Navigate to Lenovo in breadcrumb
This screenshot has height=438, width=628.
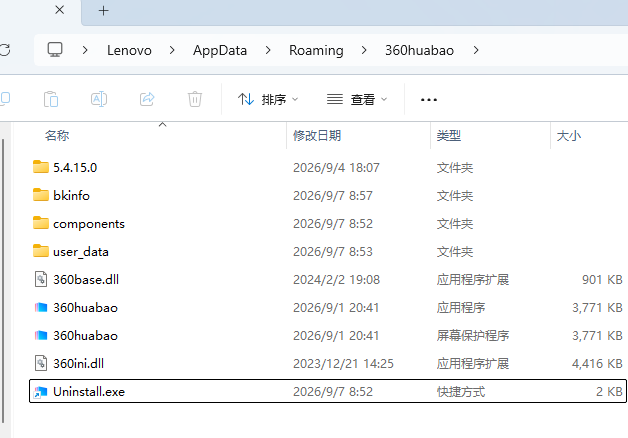tap(129, 50)
